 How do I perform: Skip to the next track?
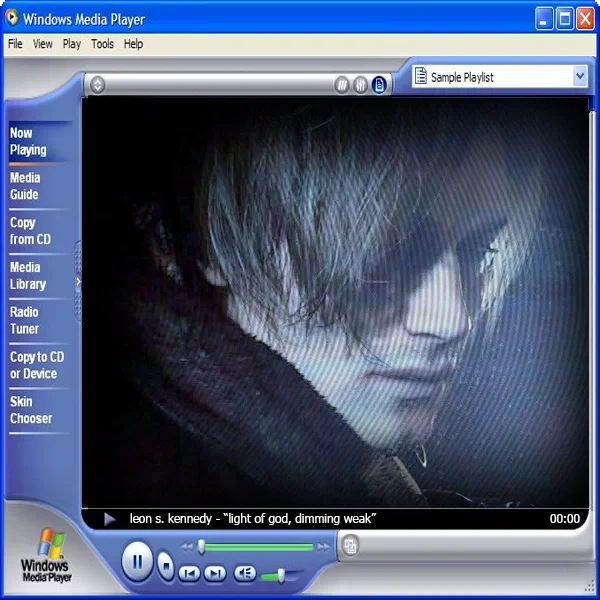click(x=215, y=573)
